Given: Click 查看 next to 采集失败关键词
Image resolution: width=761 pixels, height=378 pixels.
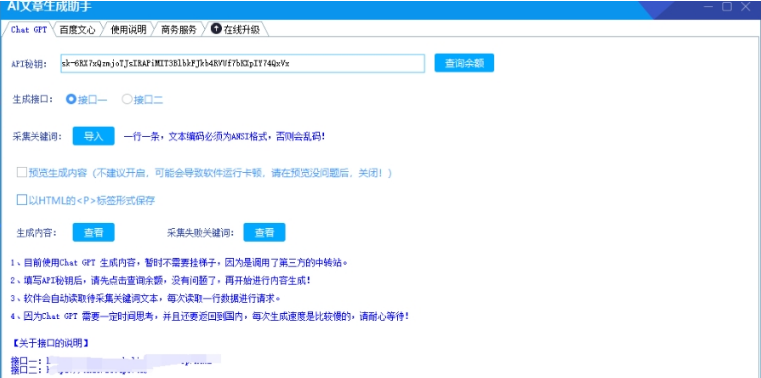Looking at the screenshot, I should click(x=265, y=232).
